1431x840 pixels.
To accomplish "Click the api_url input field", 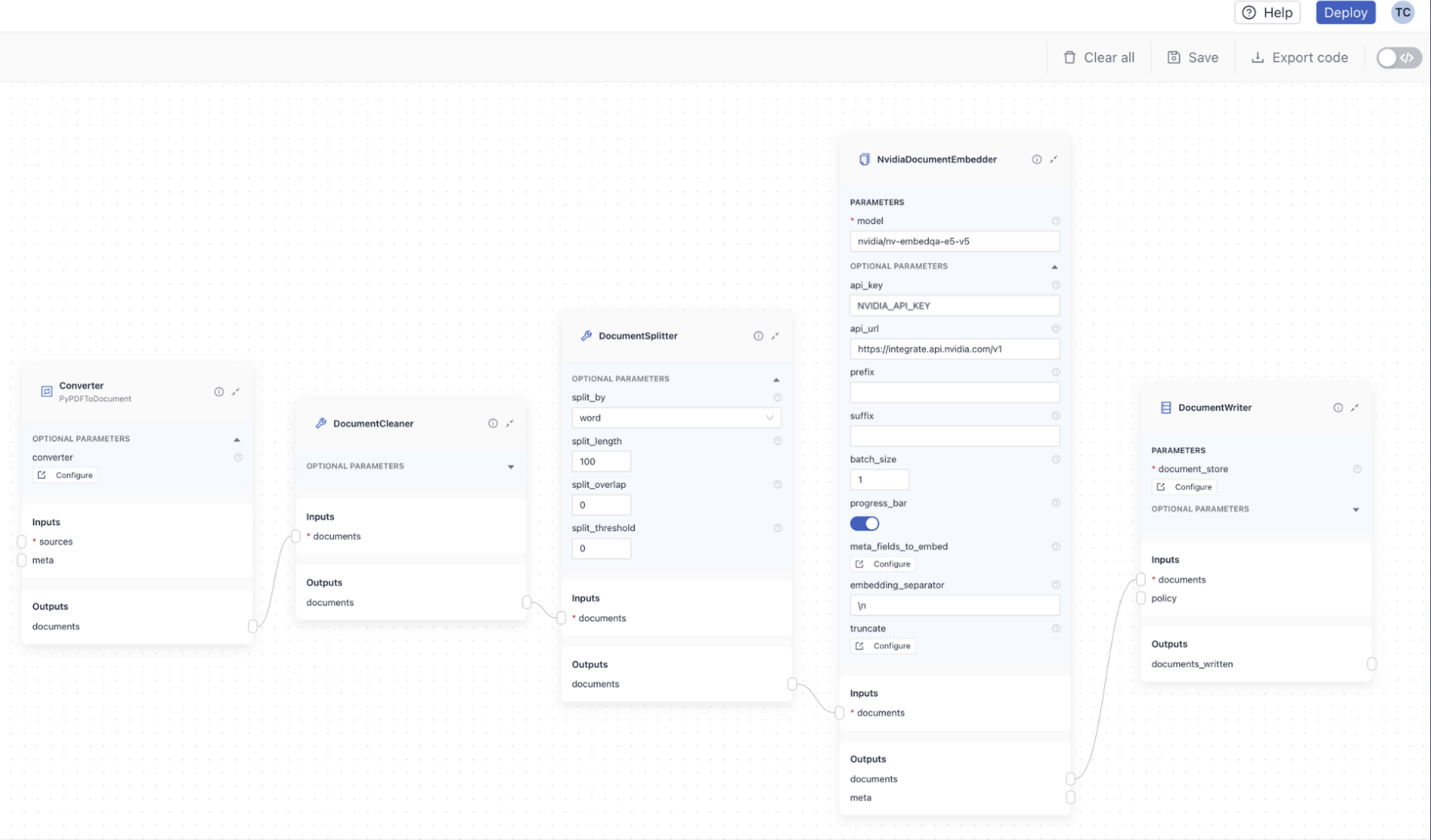I will 955,349.
